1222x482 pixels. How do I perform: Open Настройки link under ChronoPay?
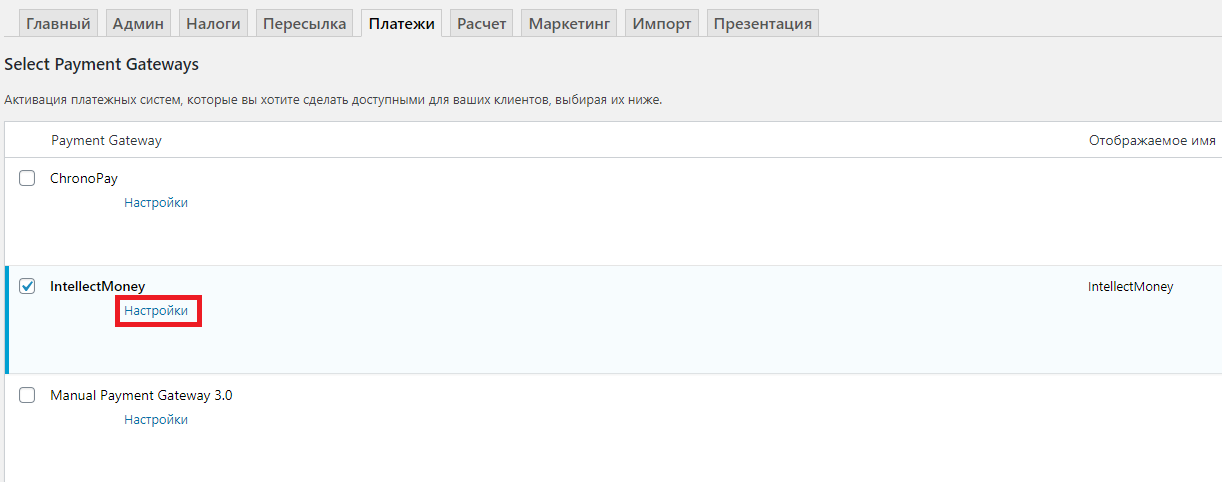coord(156,202)
